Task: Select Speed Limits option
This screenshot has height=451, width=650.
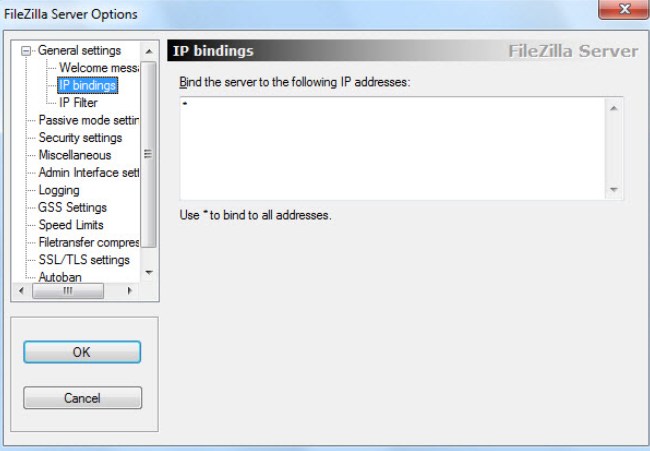Action: pos(71,225)
